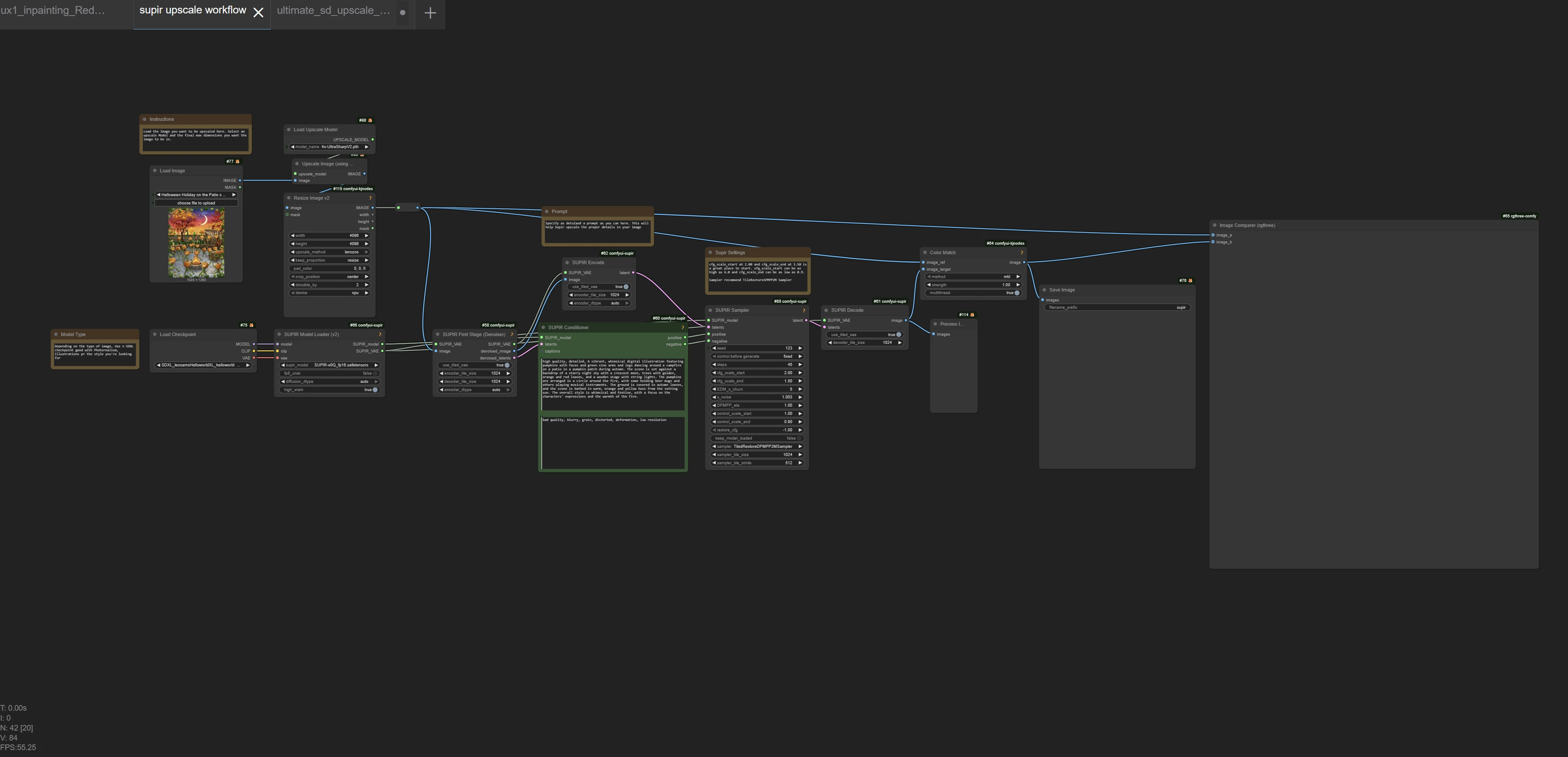Click the SUPIR Conditioner help icon
The image size is (1568, 757).
(x=683, y=328)
